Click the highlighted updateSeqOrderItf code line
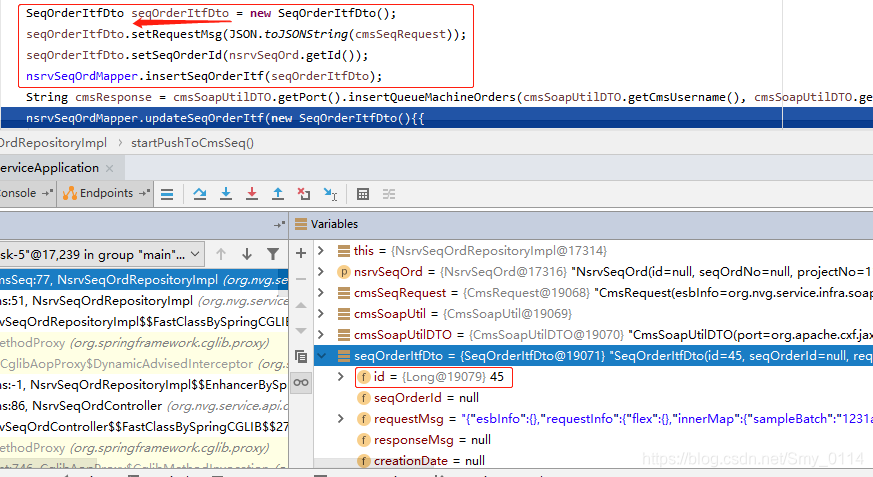Viewport: 873px width, 477px height. 436,118
